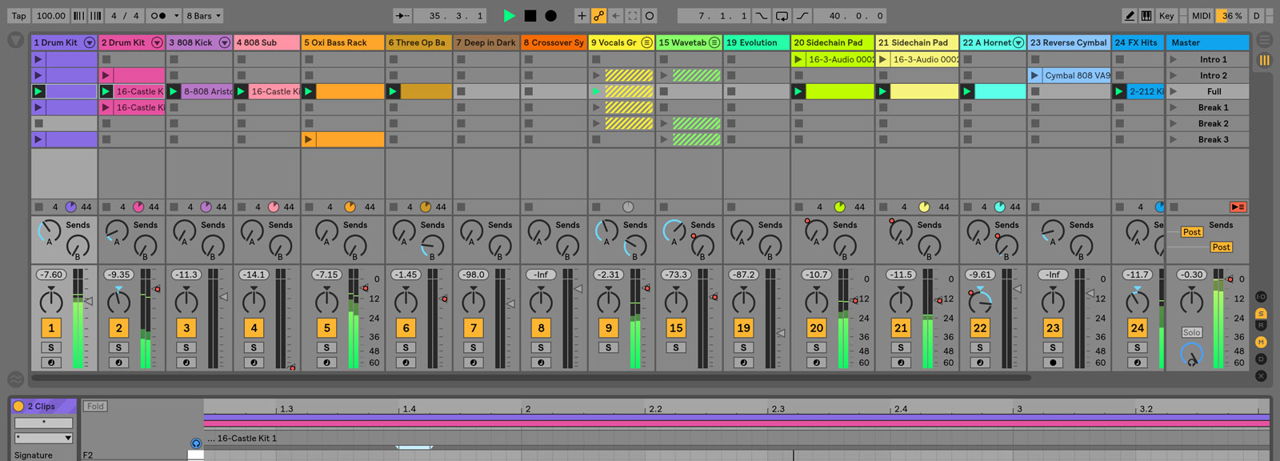Toggle the Automation Arm chain button
This screenshot has width=1280, height=461.
coord(599,16)
